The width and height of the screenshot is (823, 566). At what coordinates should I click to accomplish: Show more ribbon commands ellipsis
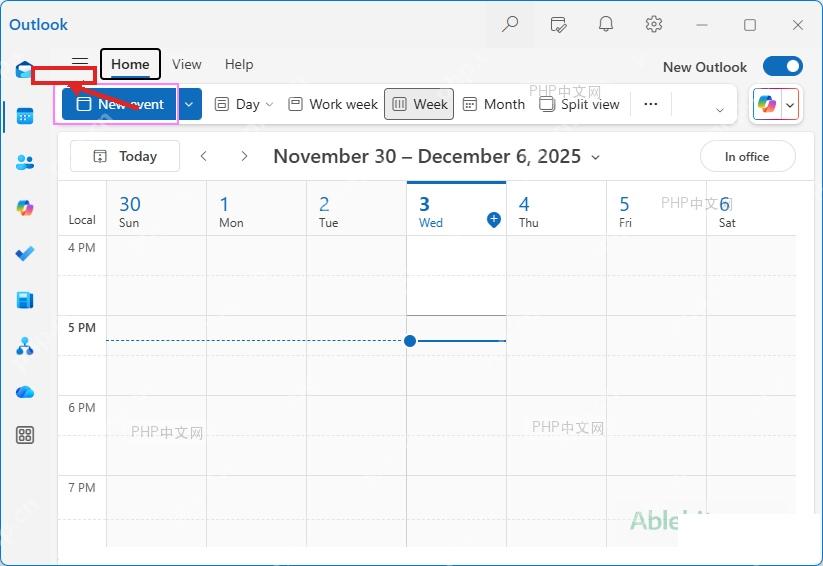tap(650, 104)
